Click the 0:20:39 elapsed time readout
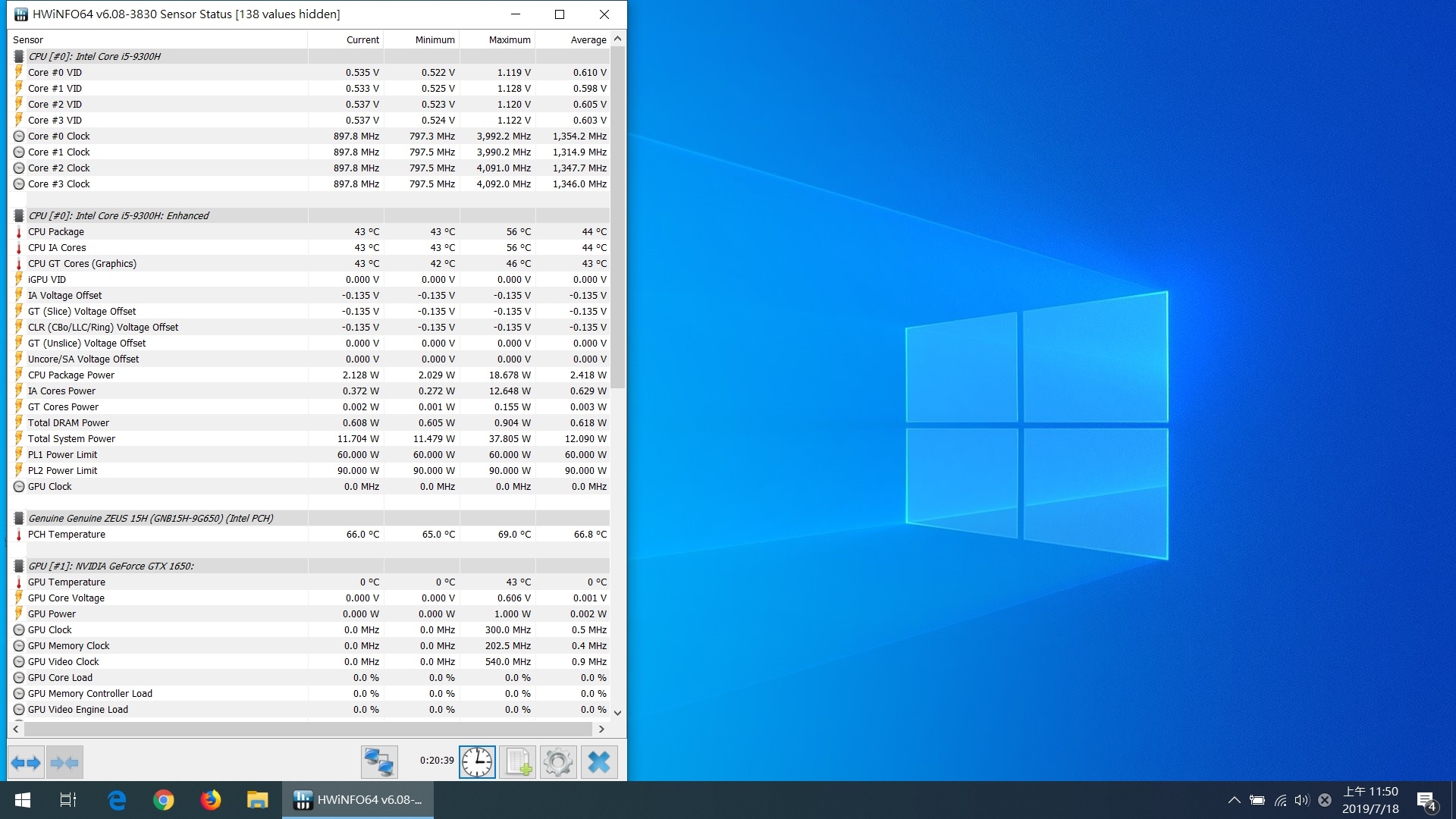1456x819 pixels. pyautogui.click(x=437, y=761)
